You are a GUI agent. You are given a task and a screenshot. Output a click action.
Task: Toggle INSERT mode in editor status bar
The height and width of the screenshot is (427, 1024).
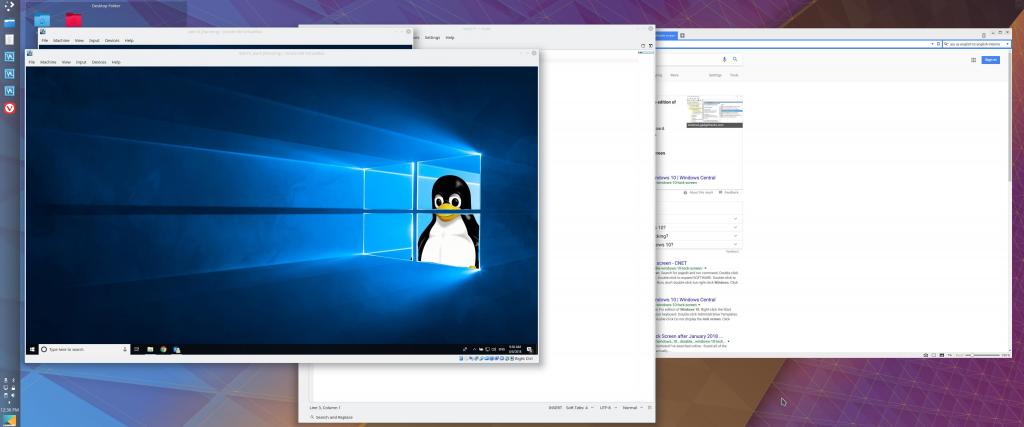pyautogui.click(x=555, y=408)
